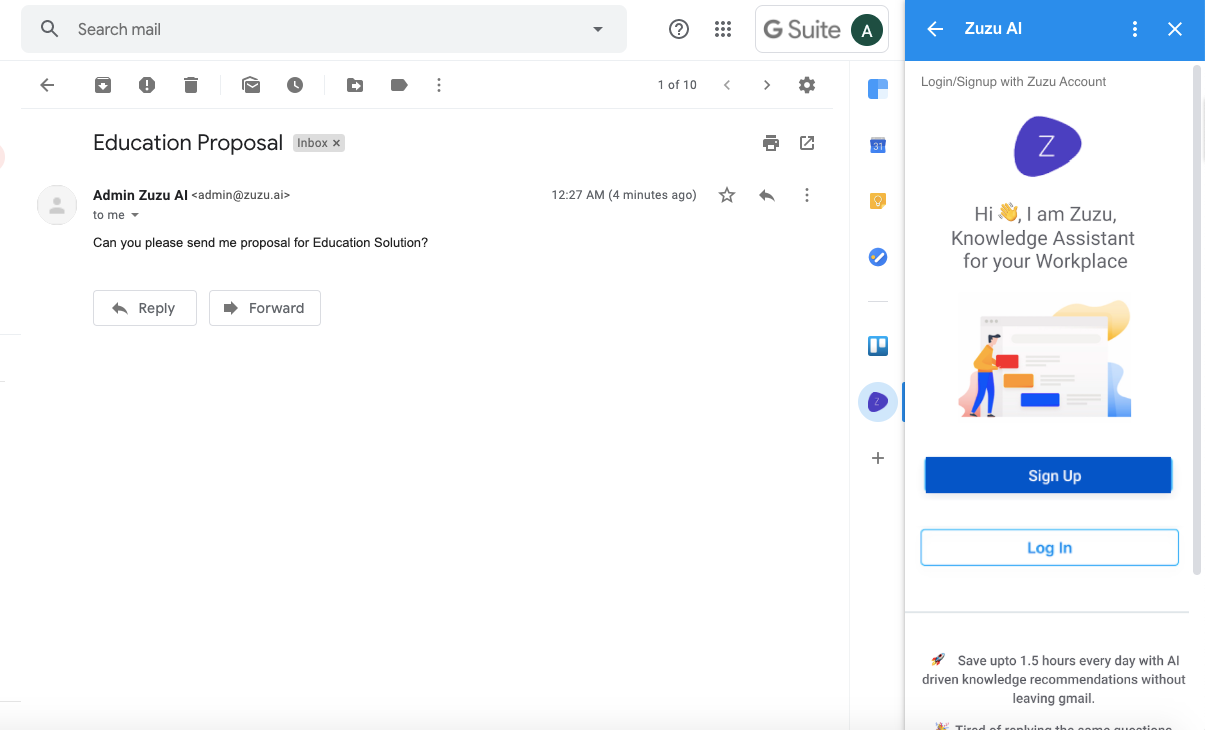Open more options in email toolbar
1205x730 pixels.
click(439, 85)
